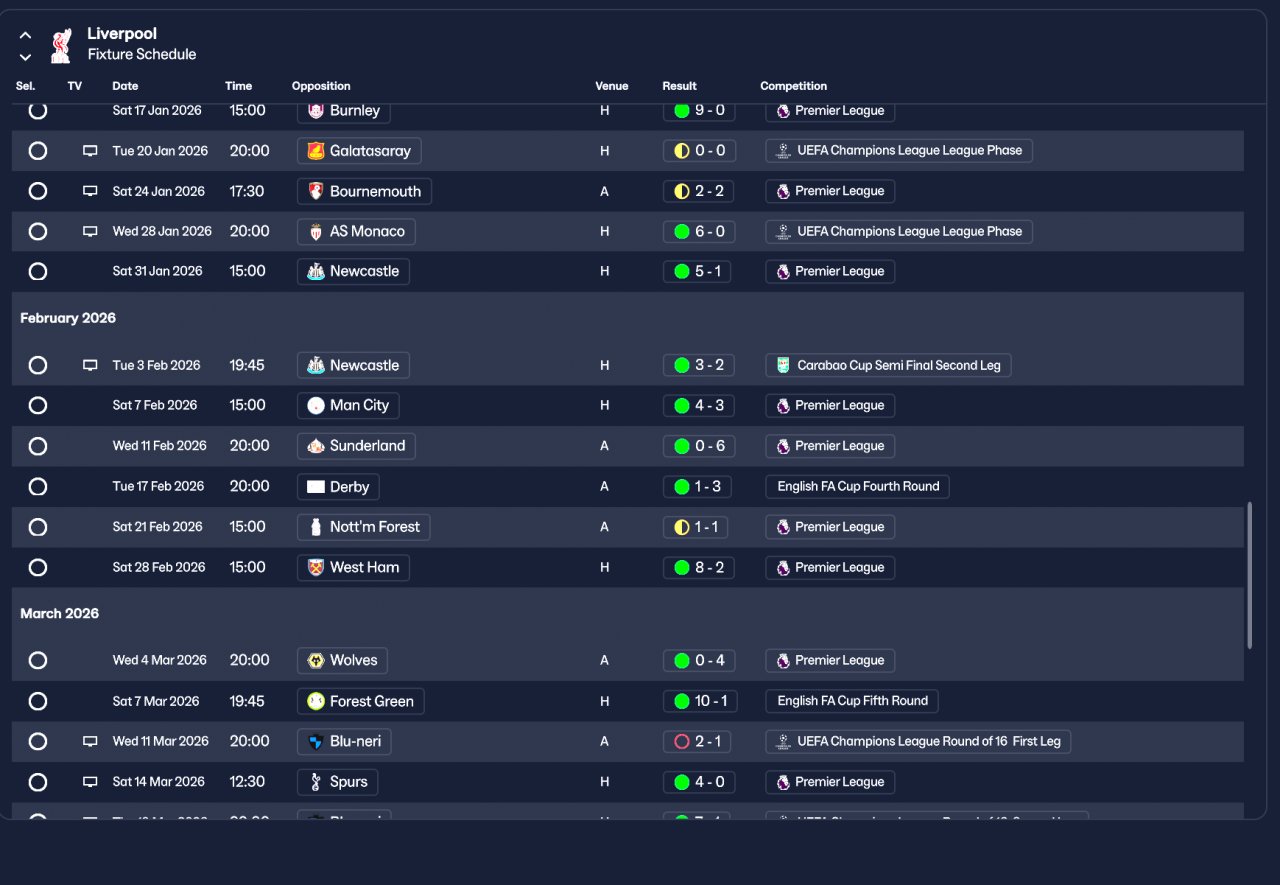Click the March 2026 month heading
Image resolution: width=1280 pixels, height=885 pixels.
point(60,613)
